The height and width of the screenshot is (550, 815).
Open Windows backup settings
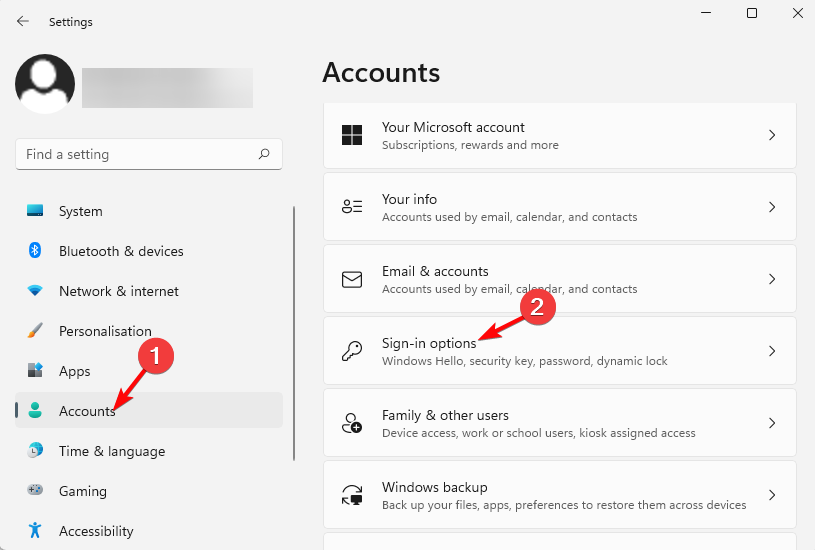click(x=560, y=494)
